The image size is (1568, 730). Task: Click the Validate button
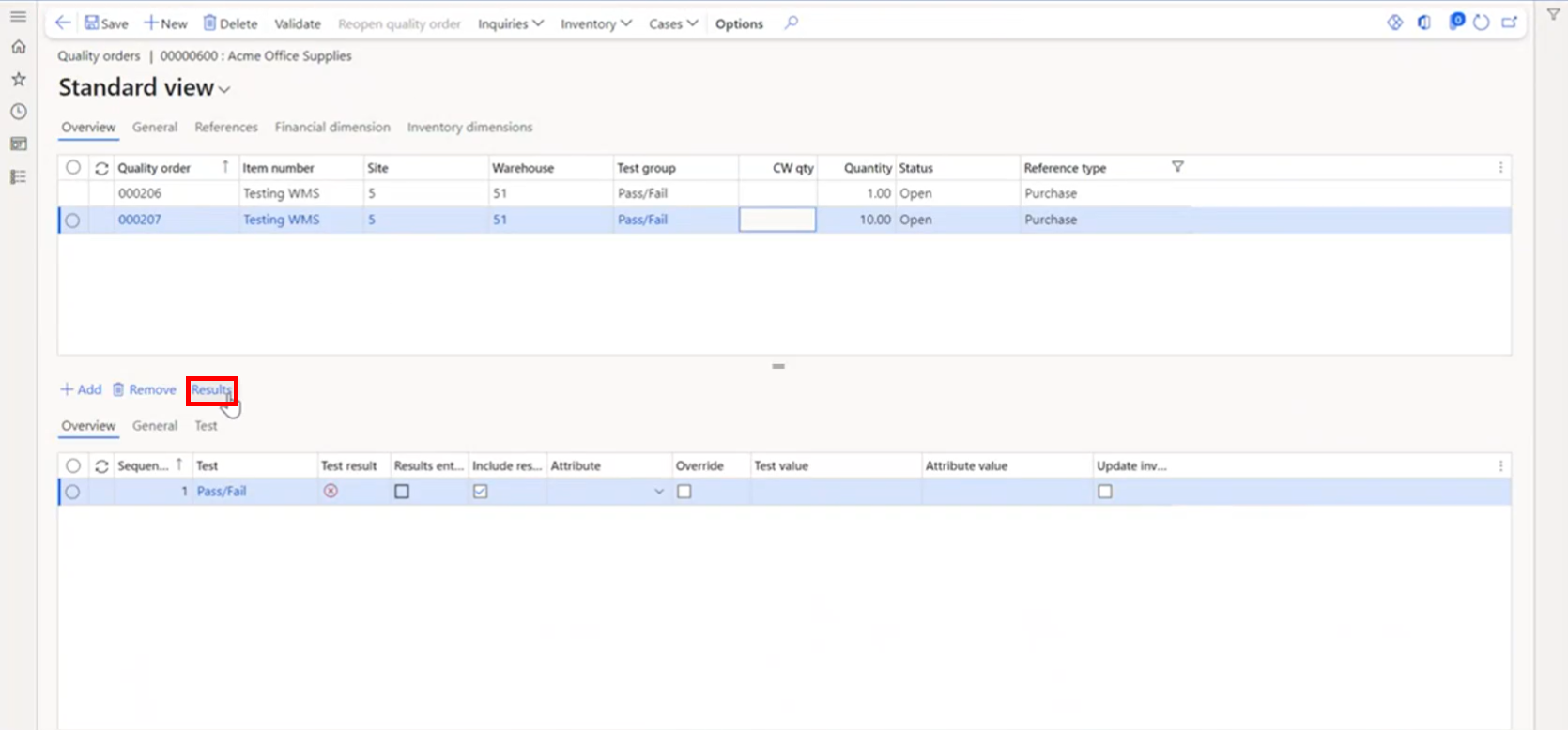pos(297,24)
